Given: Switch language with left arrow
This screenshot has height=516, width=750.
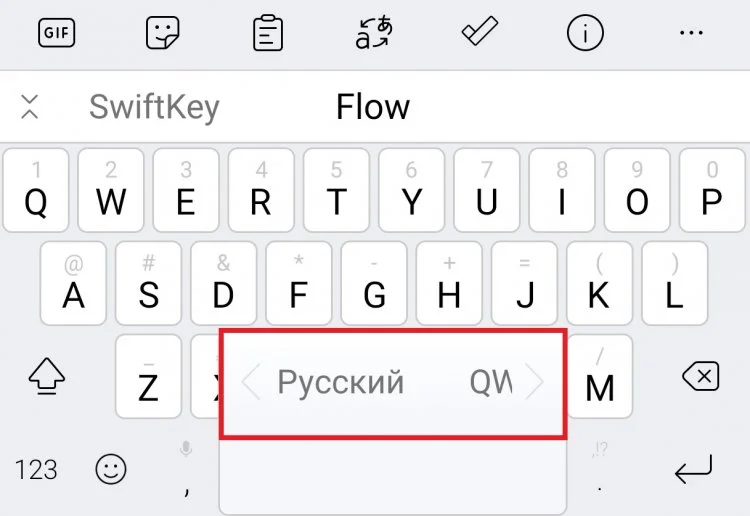Looking at the screenshot, I should click(251, 382).
